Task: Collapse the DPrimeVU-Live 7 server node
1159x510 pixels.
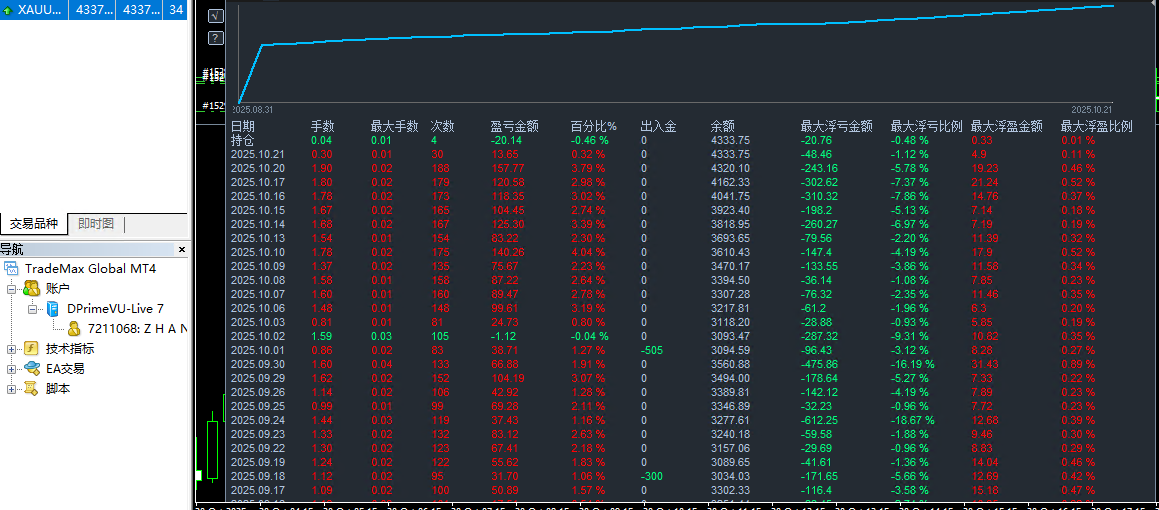Action: click(x=32, y=308)
